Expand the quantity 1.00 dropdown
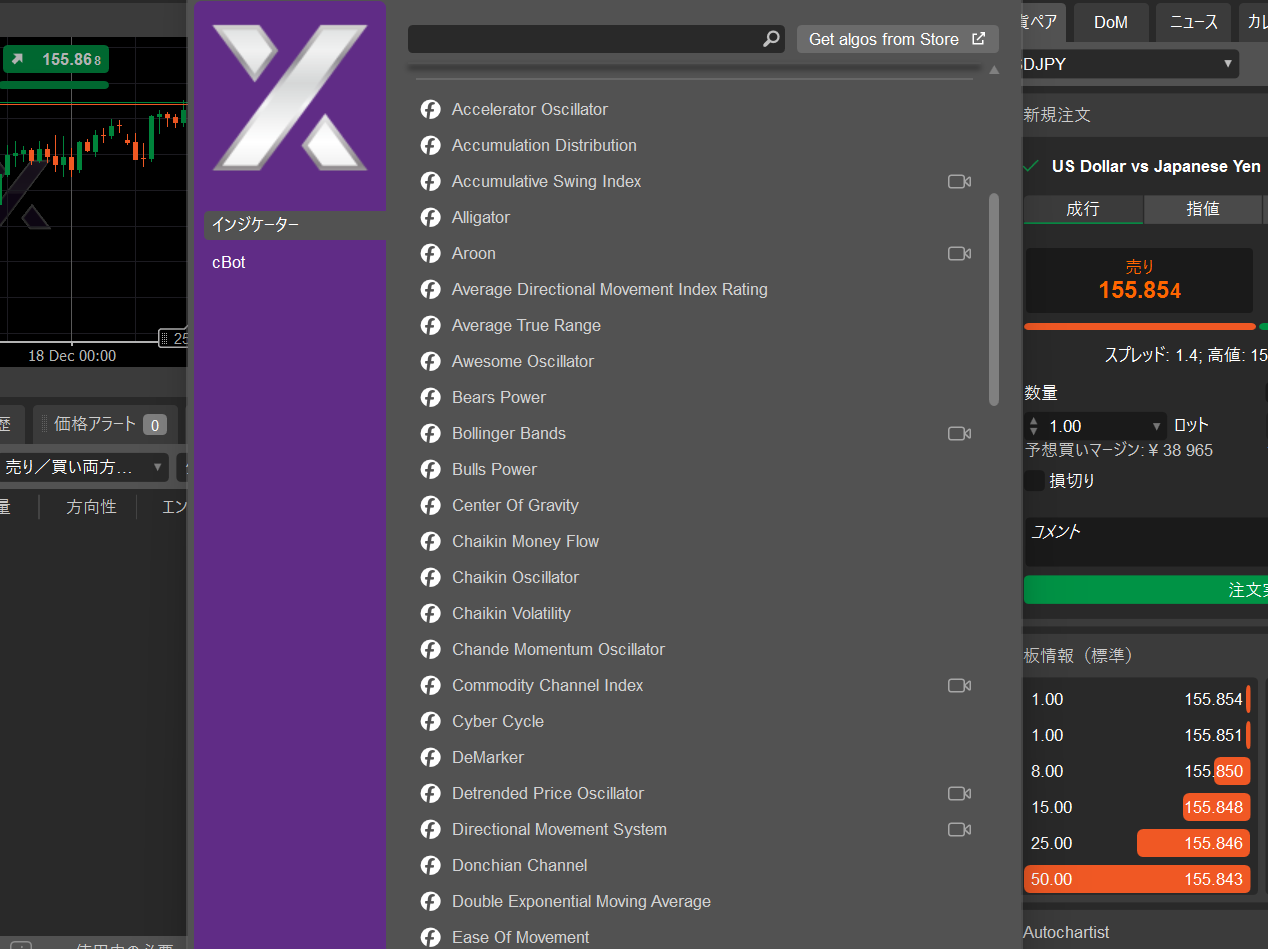 (x=1157, y=426)
